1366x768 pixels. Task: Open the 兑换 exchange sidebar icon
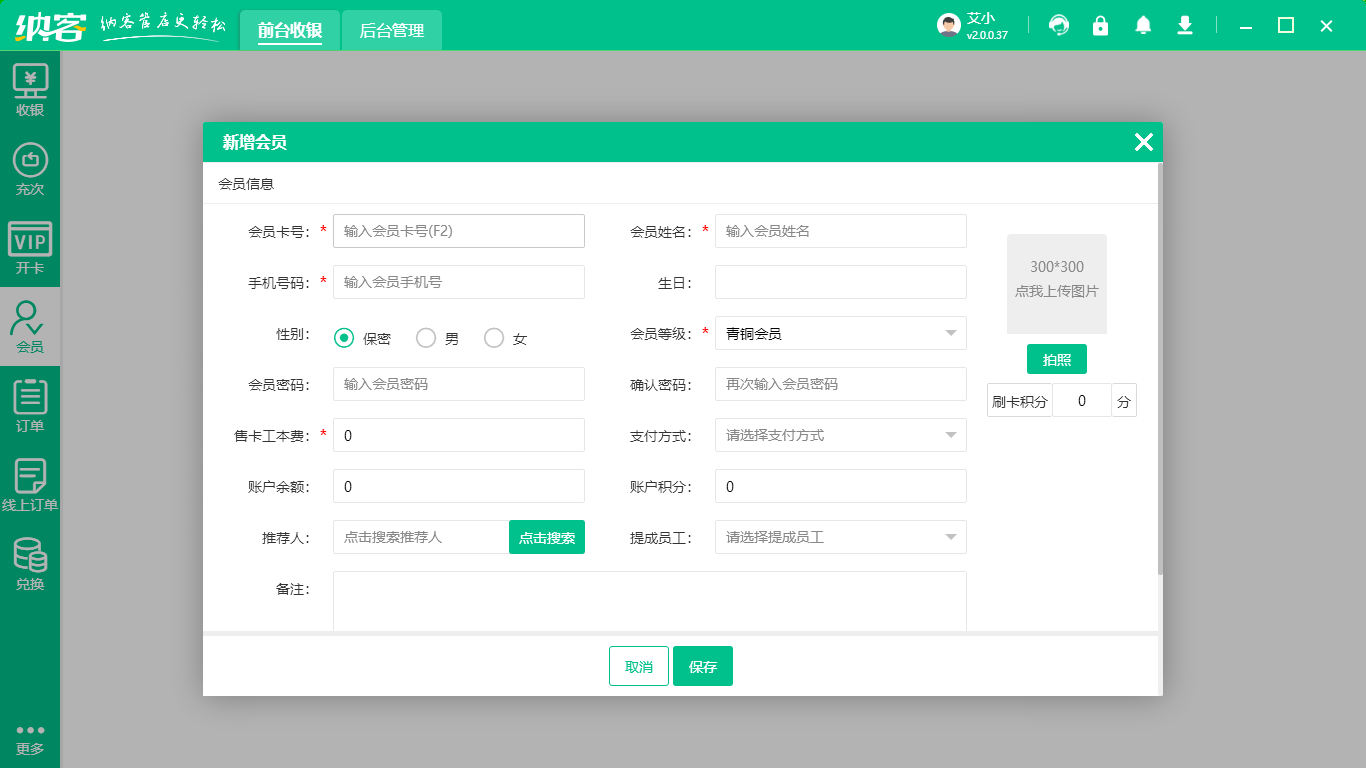30,564
